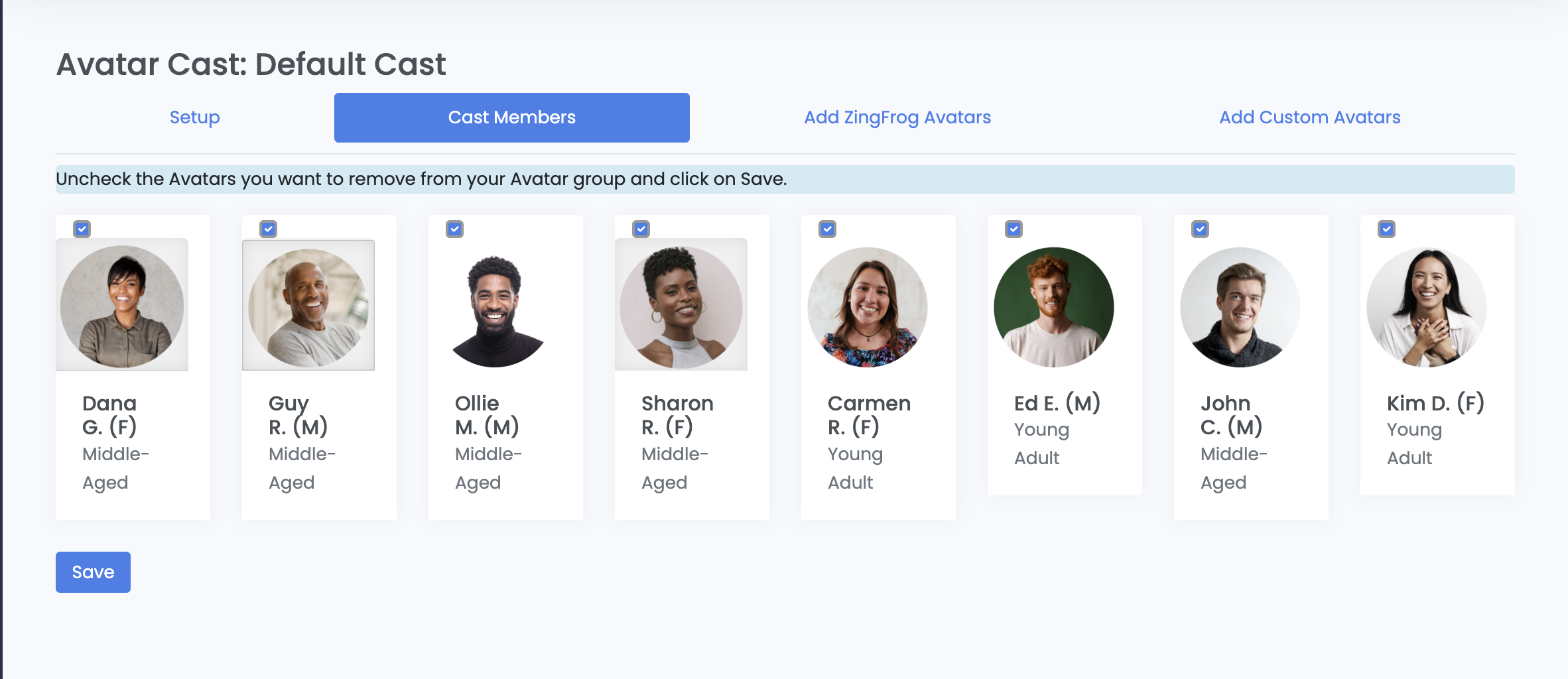Click Carmen R. profile photo
The height and width of the screenshot is (679, 1568).
[868, 308]
